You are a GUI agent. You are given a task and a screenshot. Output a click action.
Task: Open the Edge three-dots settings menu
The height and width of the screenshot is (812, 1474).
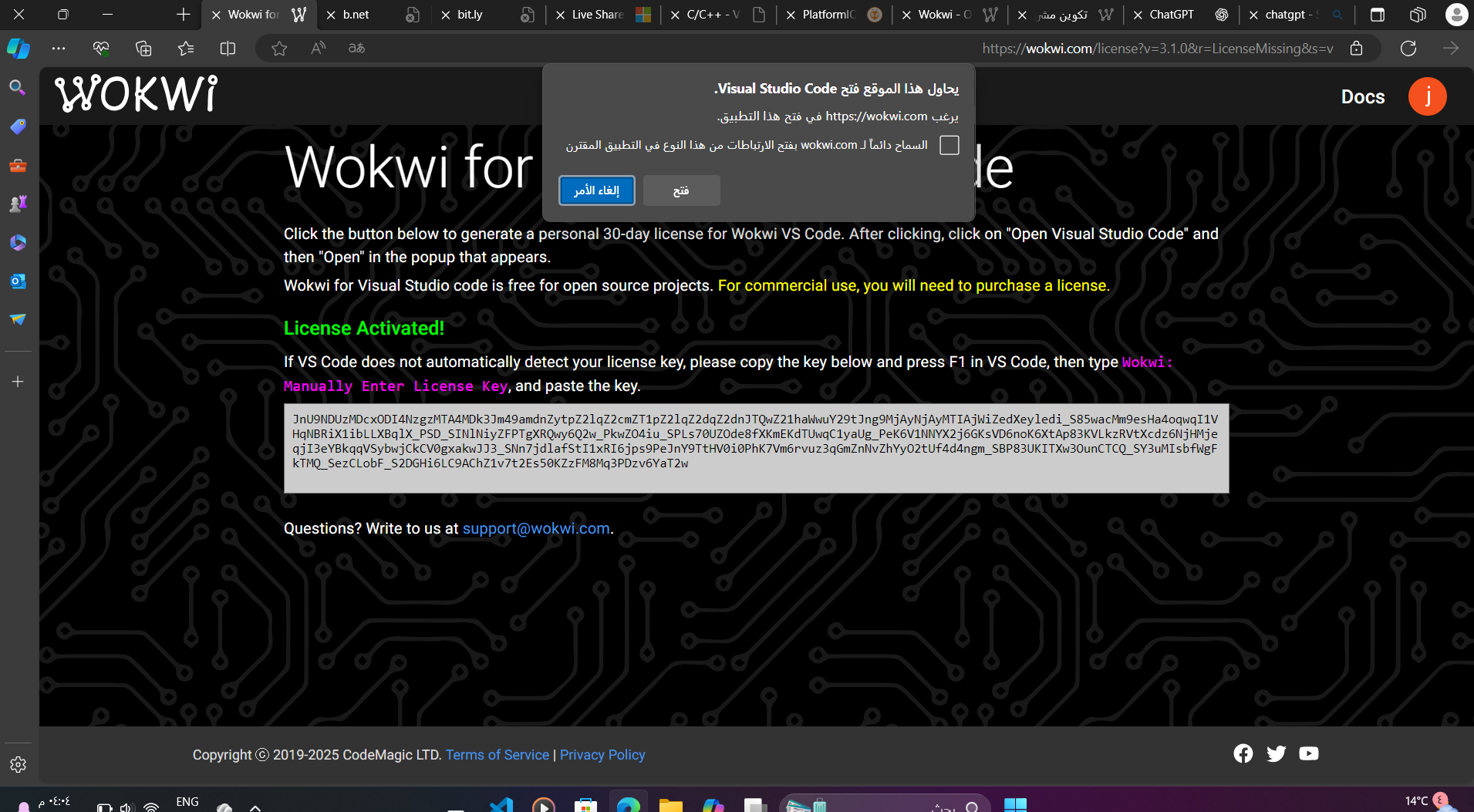(x=59, y=49)
